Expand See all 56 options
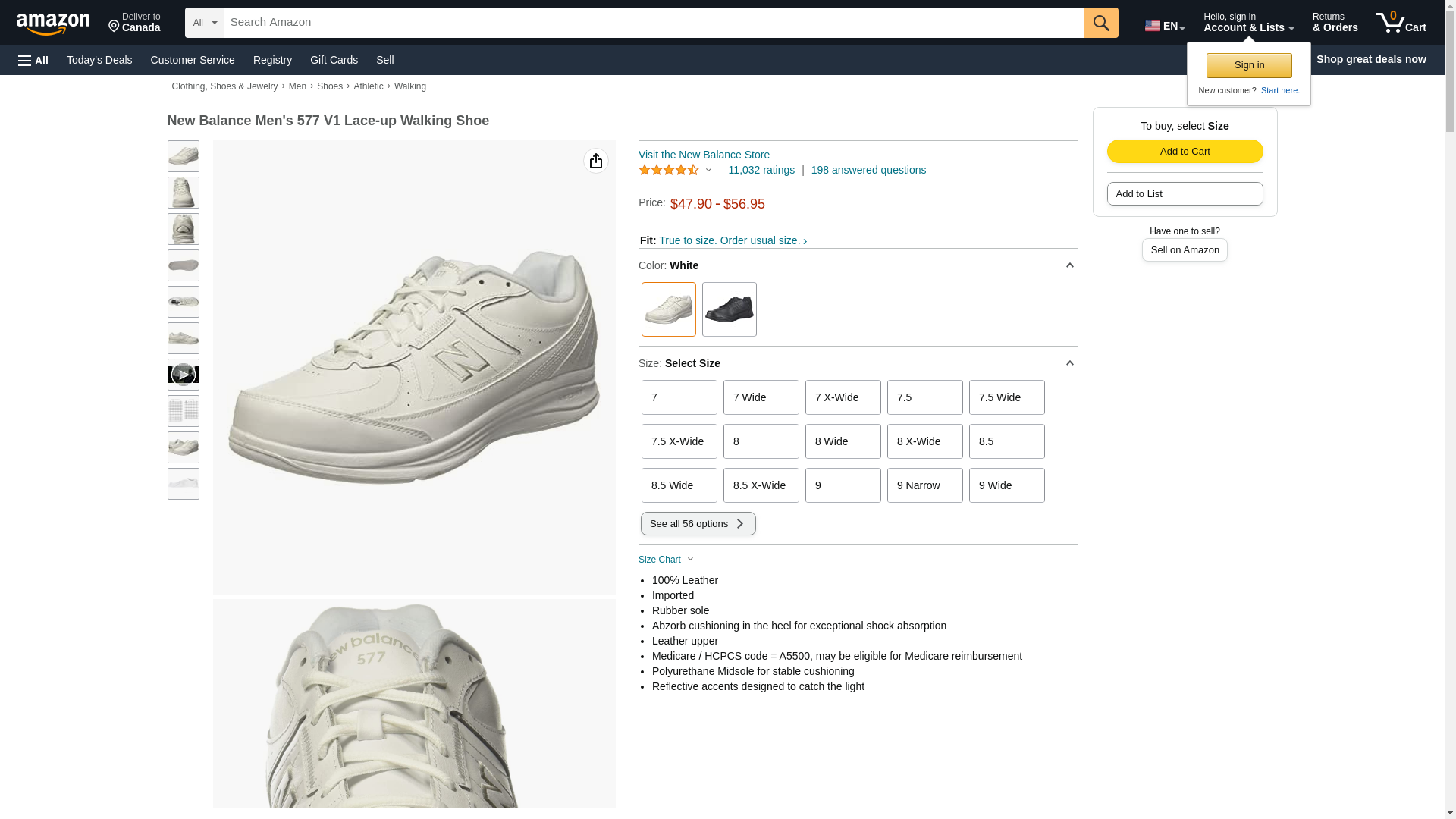Screen dimensions: 1456x819 coord(698,524)
